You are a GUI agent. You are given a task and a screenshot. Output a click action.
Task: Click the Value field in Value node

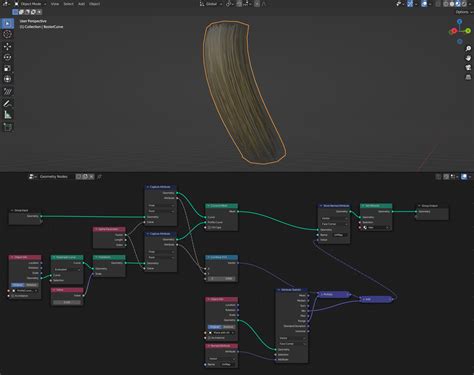67,302
